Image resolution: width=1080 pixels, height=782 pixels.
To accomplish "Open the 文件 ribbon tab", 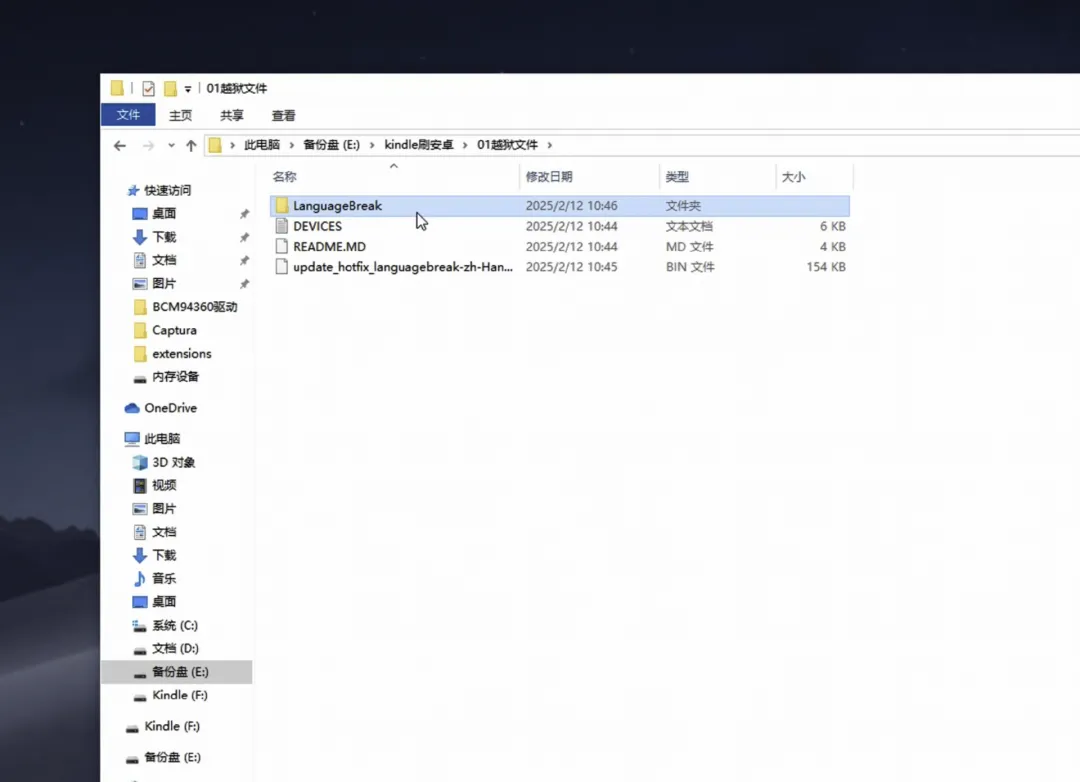I will click(128, 115).
